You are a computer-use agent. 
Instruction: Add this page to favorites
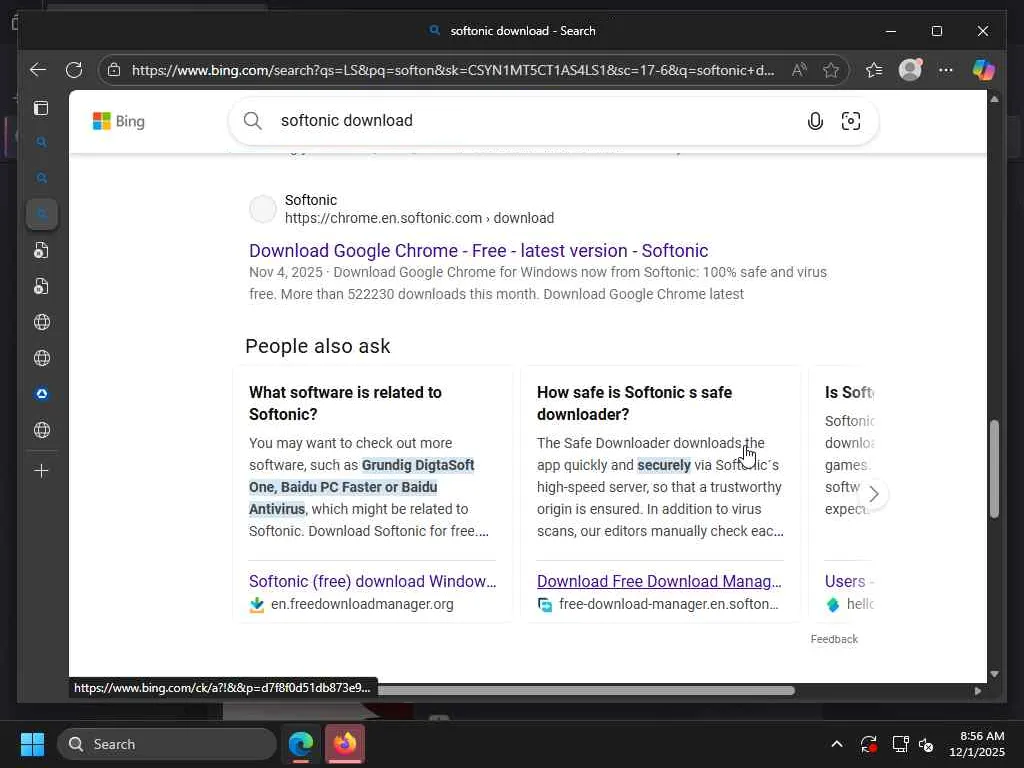coord(831,70)
